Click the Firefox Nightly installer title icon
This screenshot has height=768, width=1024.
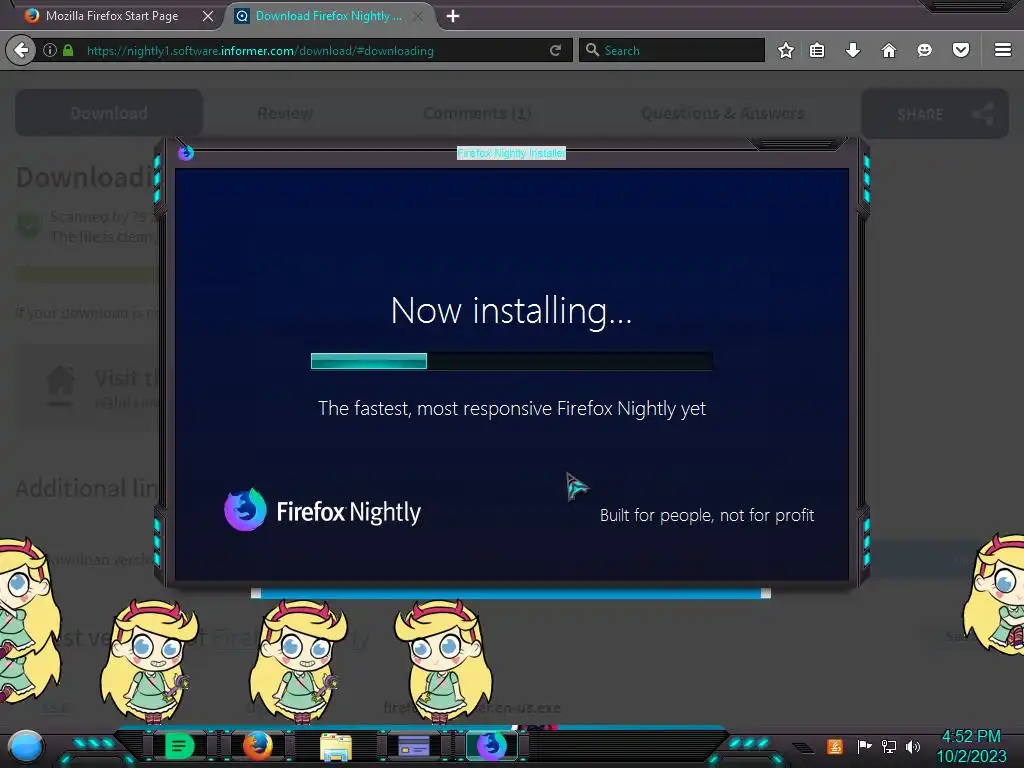(x=186, y=153)
